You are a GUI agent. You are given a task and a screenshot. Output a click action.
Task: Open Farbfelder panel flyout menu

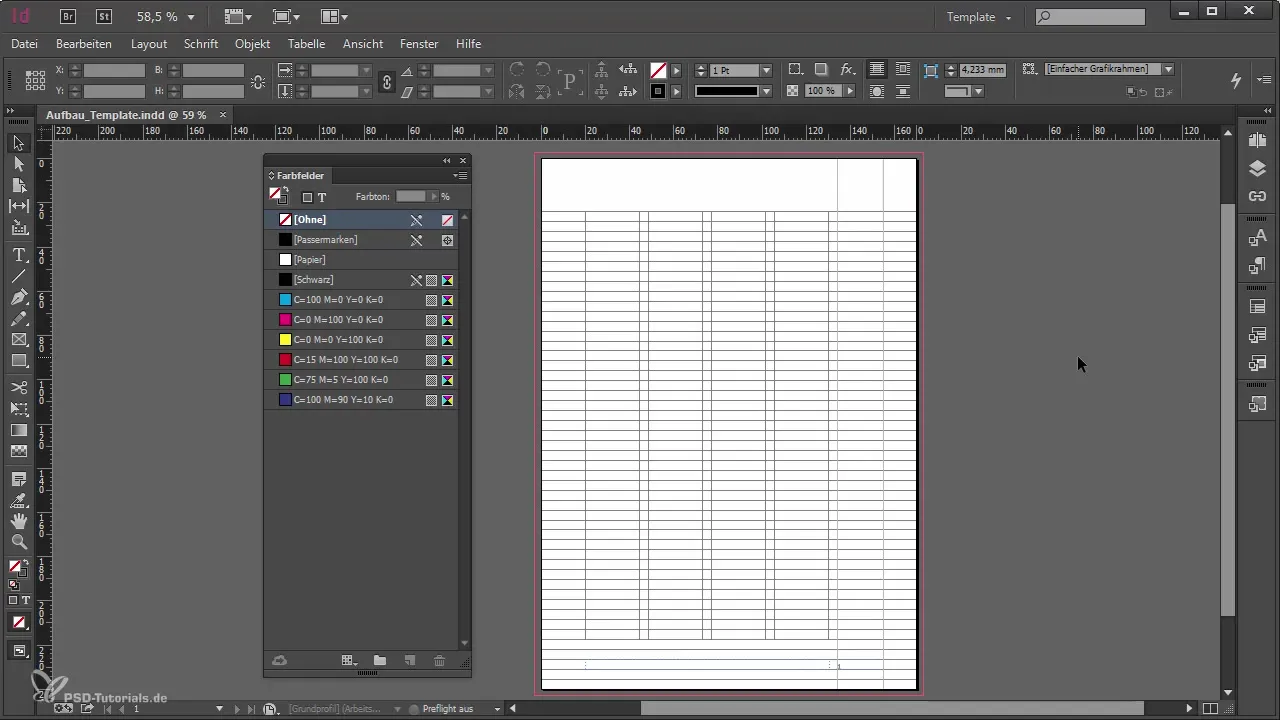coord(460,176)
